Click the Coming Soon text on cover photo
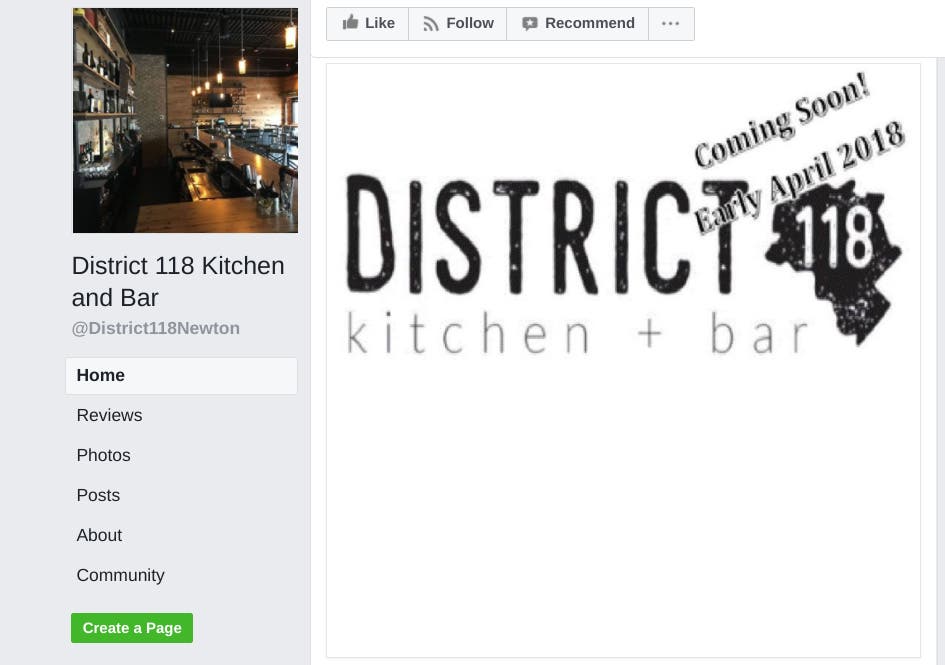This screenshot has width=945, height=665. click(x=782, y=121)
